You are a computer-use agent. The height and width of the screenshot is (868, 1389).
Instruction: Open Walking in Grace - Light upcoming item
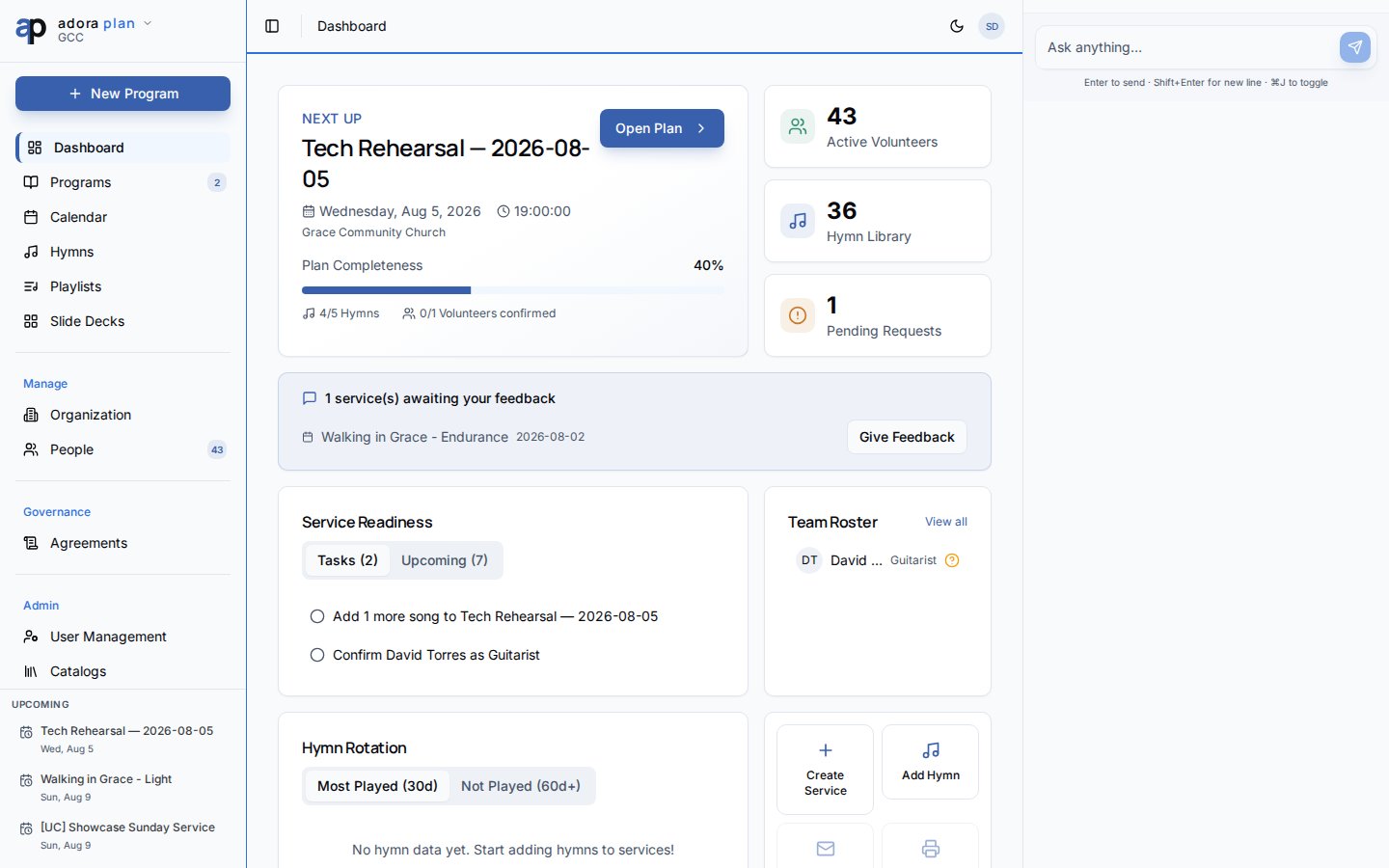pyautogui.click(x=123, y=787)
